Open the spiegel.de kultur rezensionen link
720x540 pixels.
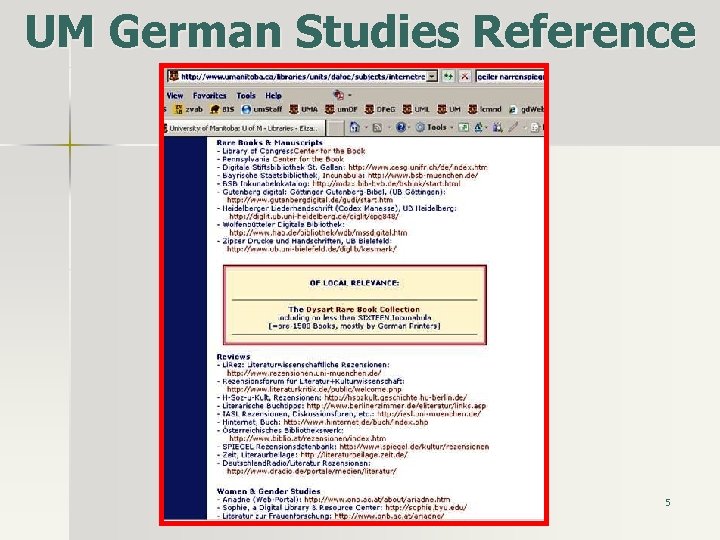414,446
